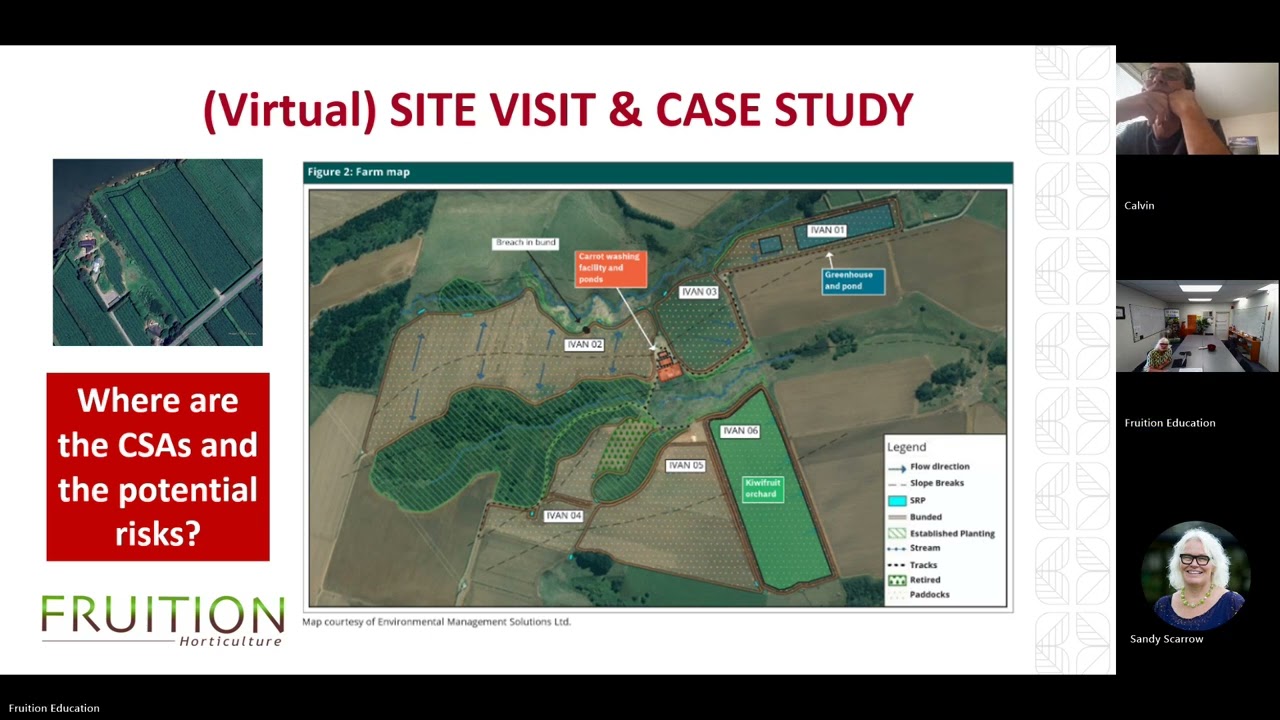This screenshot has width=1280, height=720.
Task: Click the 'IVAN 04' map label
Action: point(563,516)
